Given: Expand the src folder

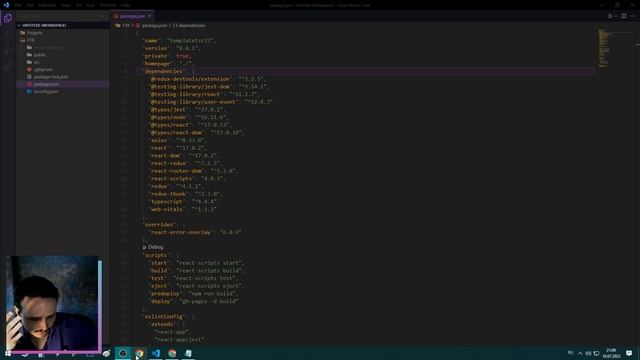Looking at the screenshot, I should tap(37, 62).
